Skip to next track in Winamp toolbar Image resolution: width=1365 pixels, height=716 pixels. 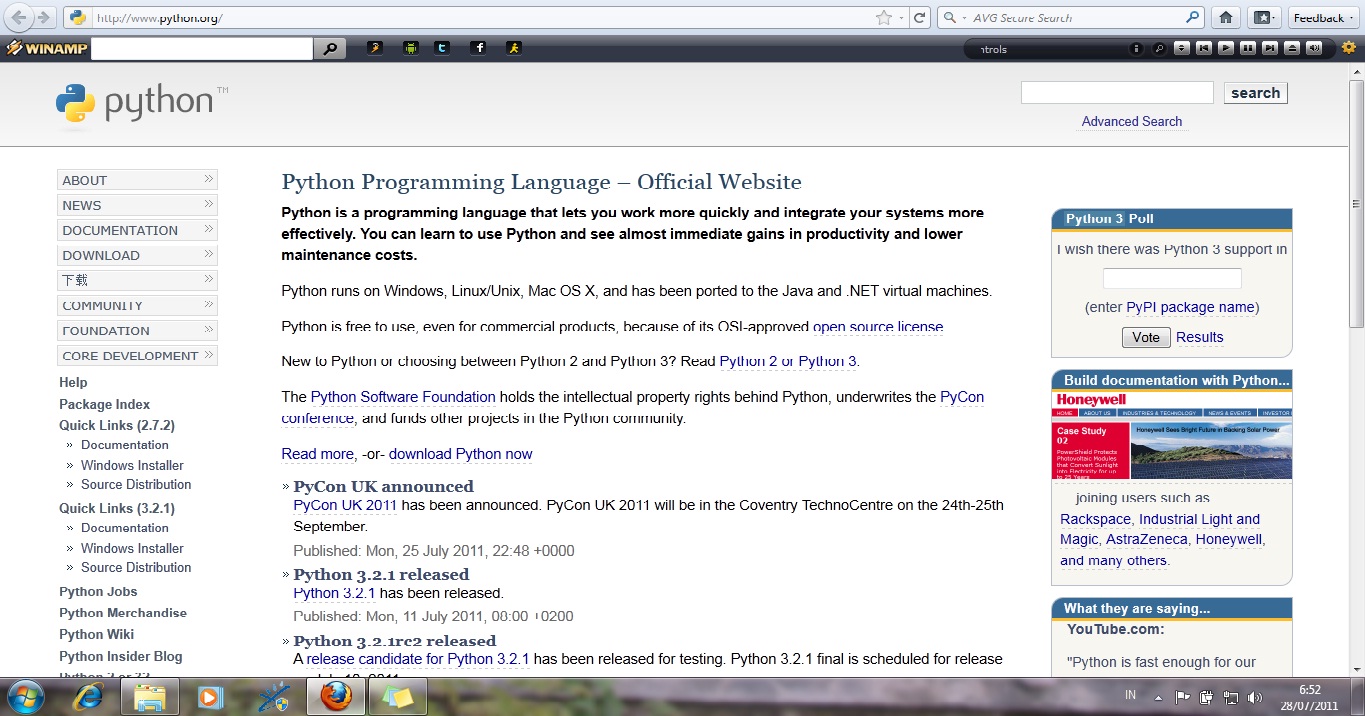tap(1270, 48)
